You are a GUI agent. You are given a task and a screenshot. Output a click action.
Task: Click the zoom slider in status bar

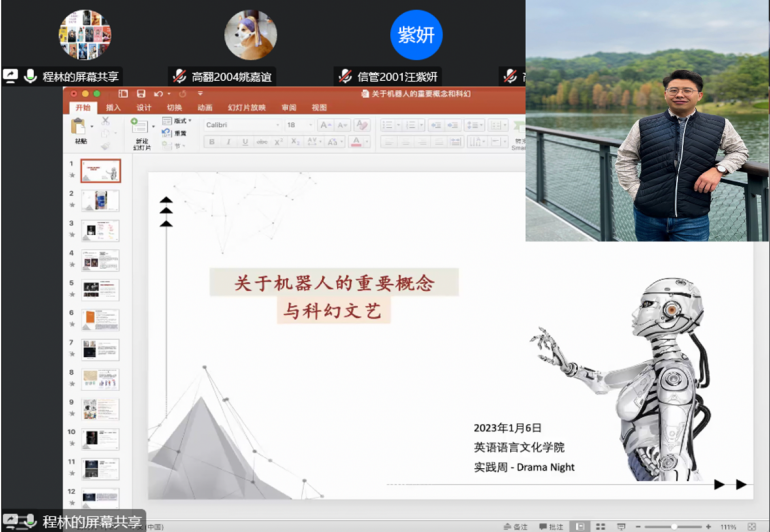click(674, 526)
